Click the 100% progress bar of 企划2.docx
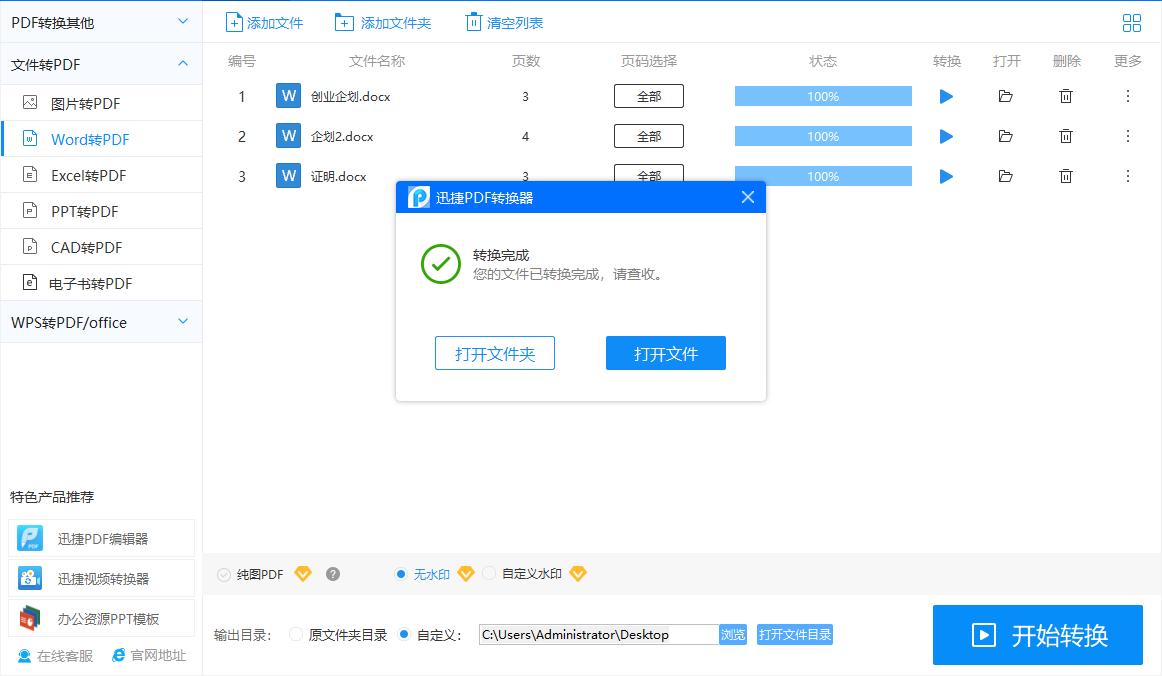 [x=822, y=136]
